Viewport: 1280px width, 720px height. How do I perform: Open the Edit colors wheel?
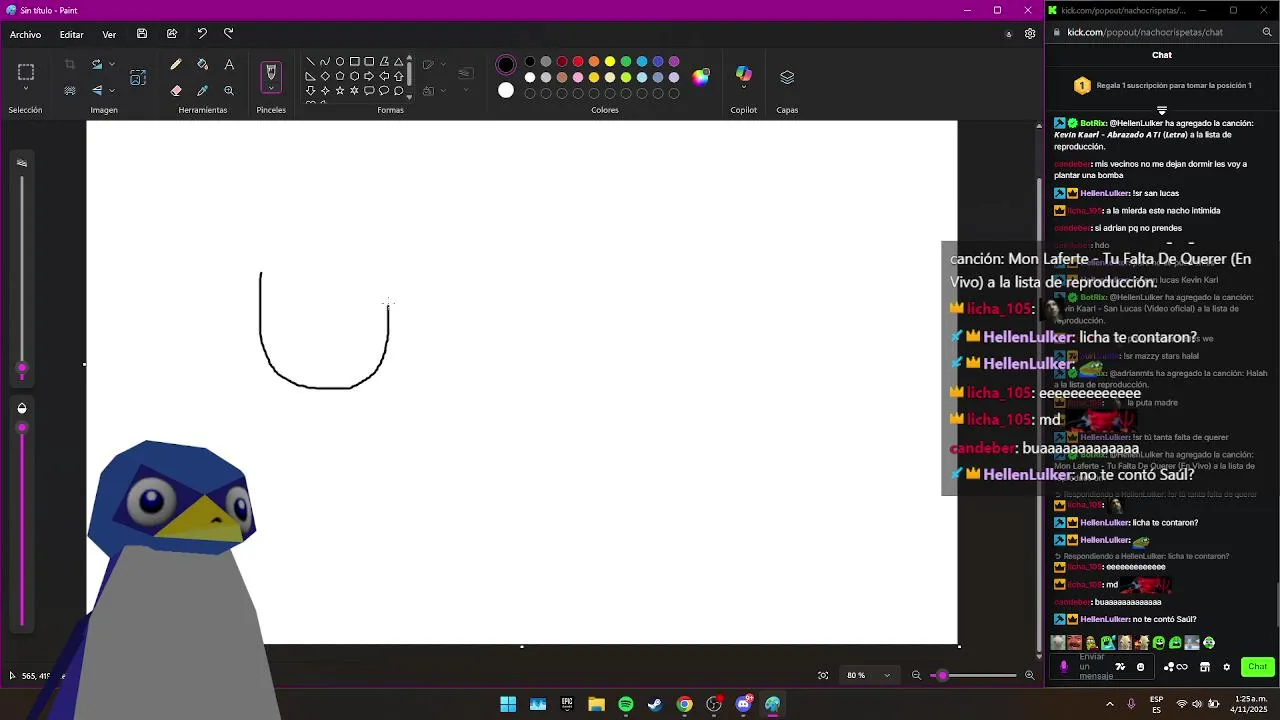pyautogui.click(x=701, y=77)
